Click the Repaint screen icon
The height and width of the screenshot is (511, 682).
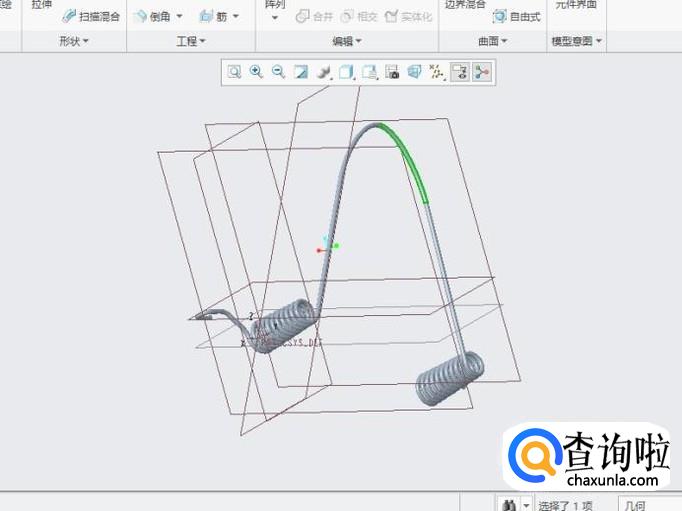point(301,72)
